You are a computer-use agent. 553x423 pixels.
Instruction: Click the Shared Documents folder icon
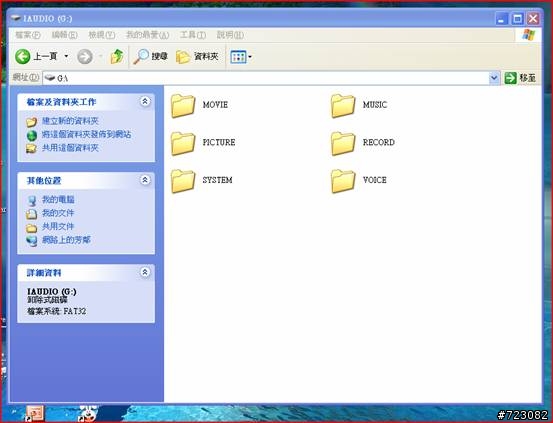pos(31,228)
